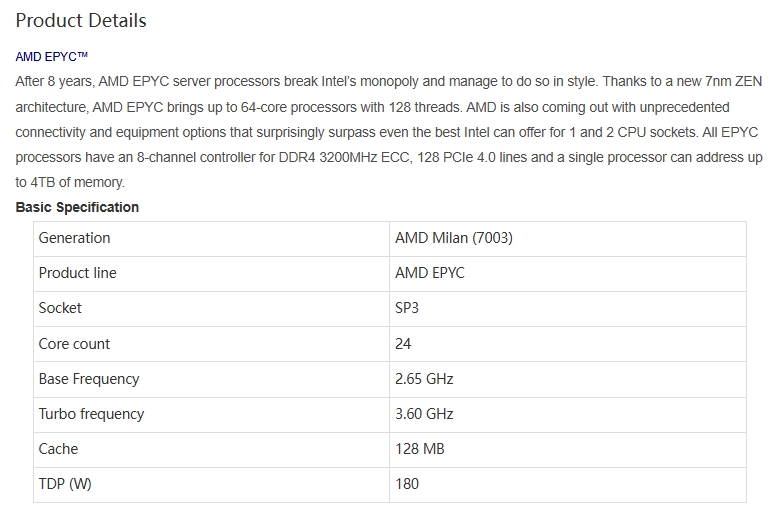Click the Basic Specification heading
The image size is (776, 512).
pos(77,207)
